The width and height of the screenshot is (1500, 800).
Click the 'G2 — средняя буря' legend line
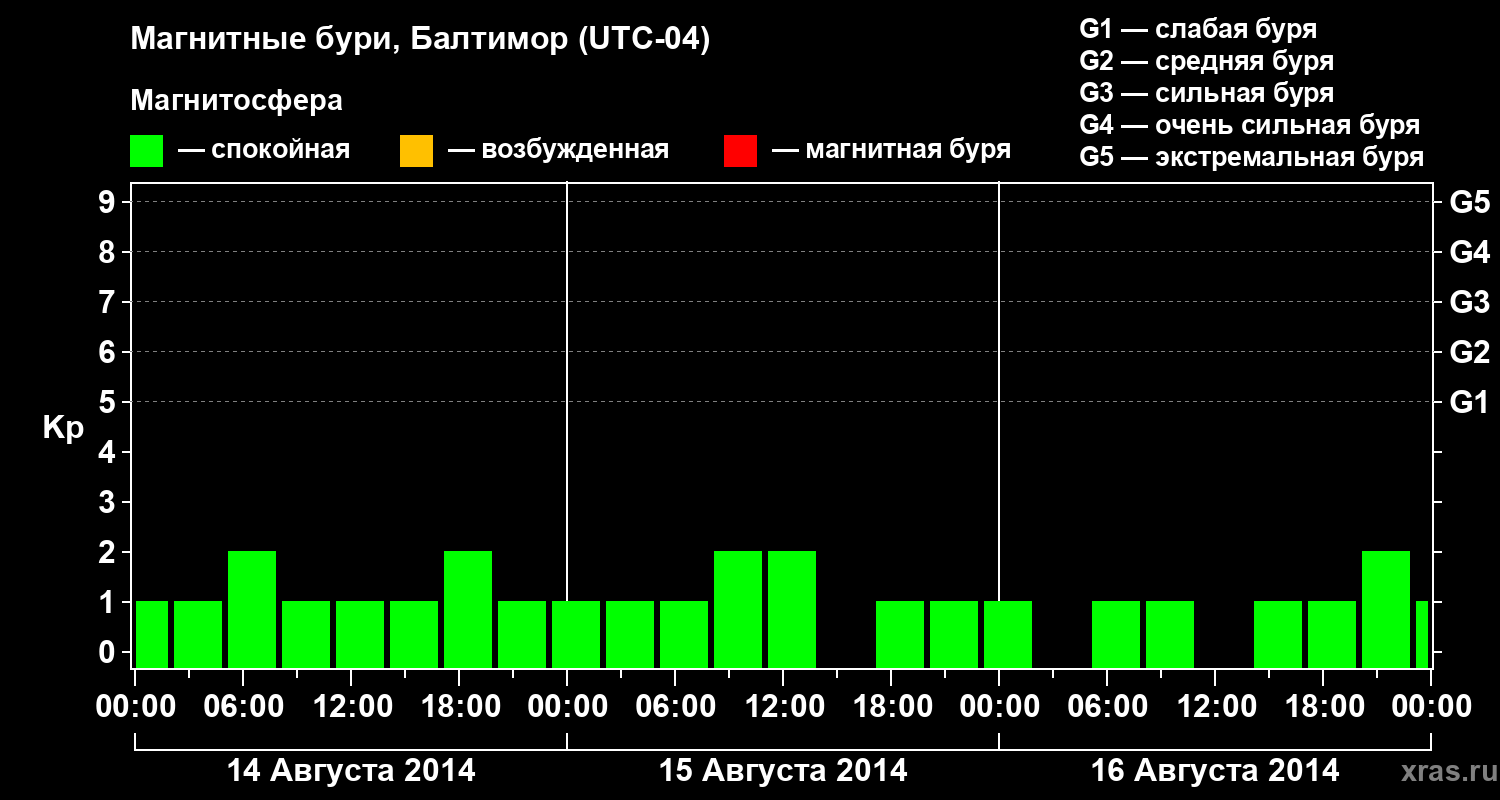pyautogui.click(x=1206, y=61)
